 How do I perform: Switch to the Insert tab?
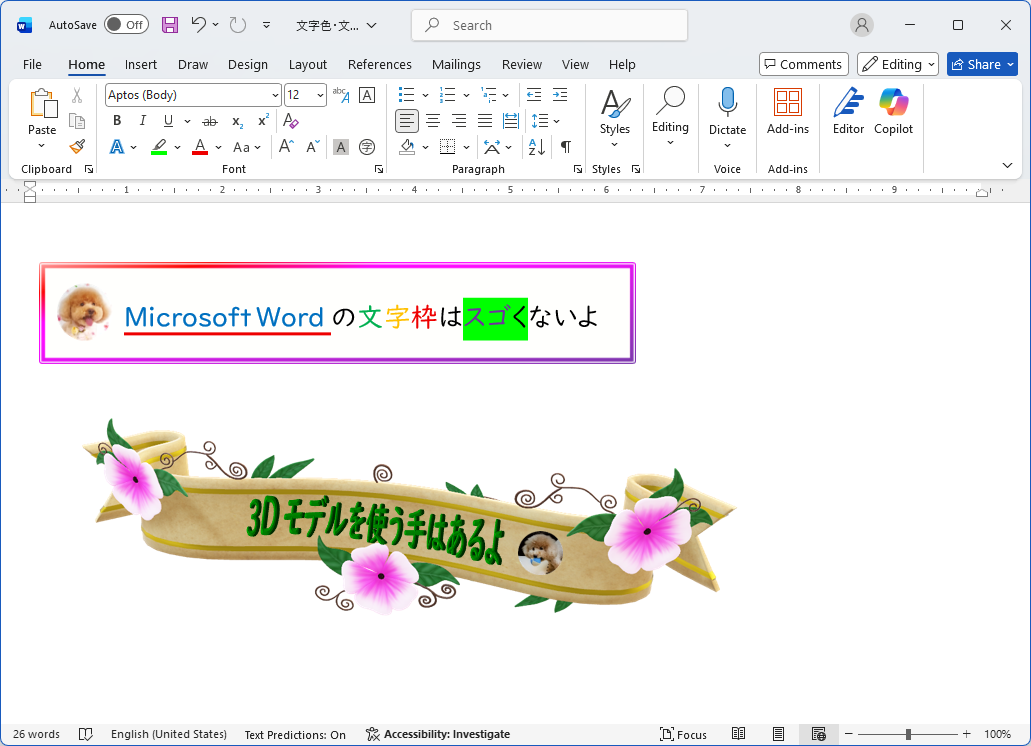pos(141,65)
